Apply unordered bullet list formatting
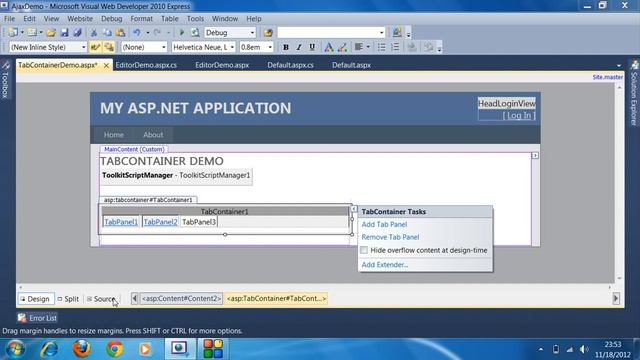The image size is (640, 360). (381, 47)
